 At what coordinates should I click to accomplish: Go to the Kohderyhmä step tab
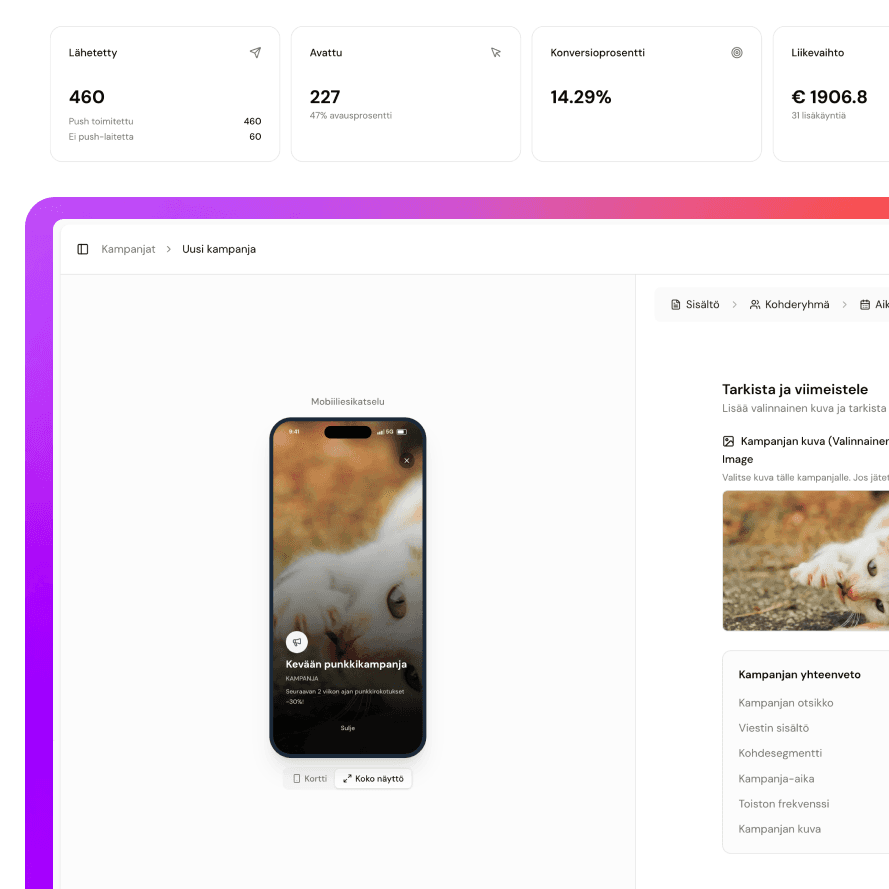pyautogui.click(x=789, y=304)
